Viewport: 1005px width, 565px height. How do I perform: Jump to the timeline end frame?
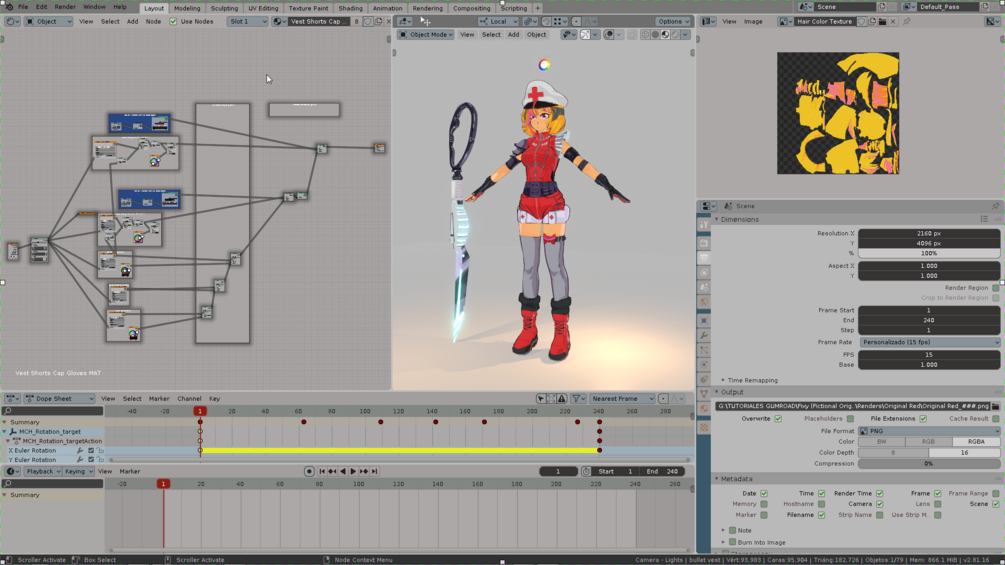click(x=375, y=471)
